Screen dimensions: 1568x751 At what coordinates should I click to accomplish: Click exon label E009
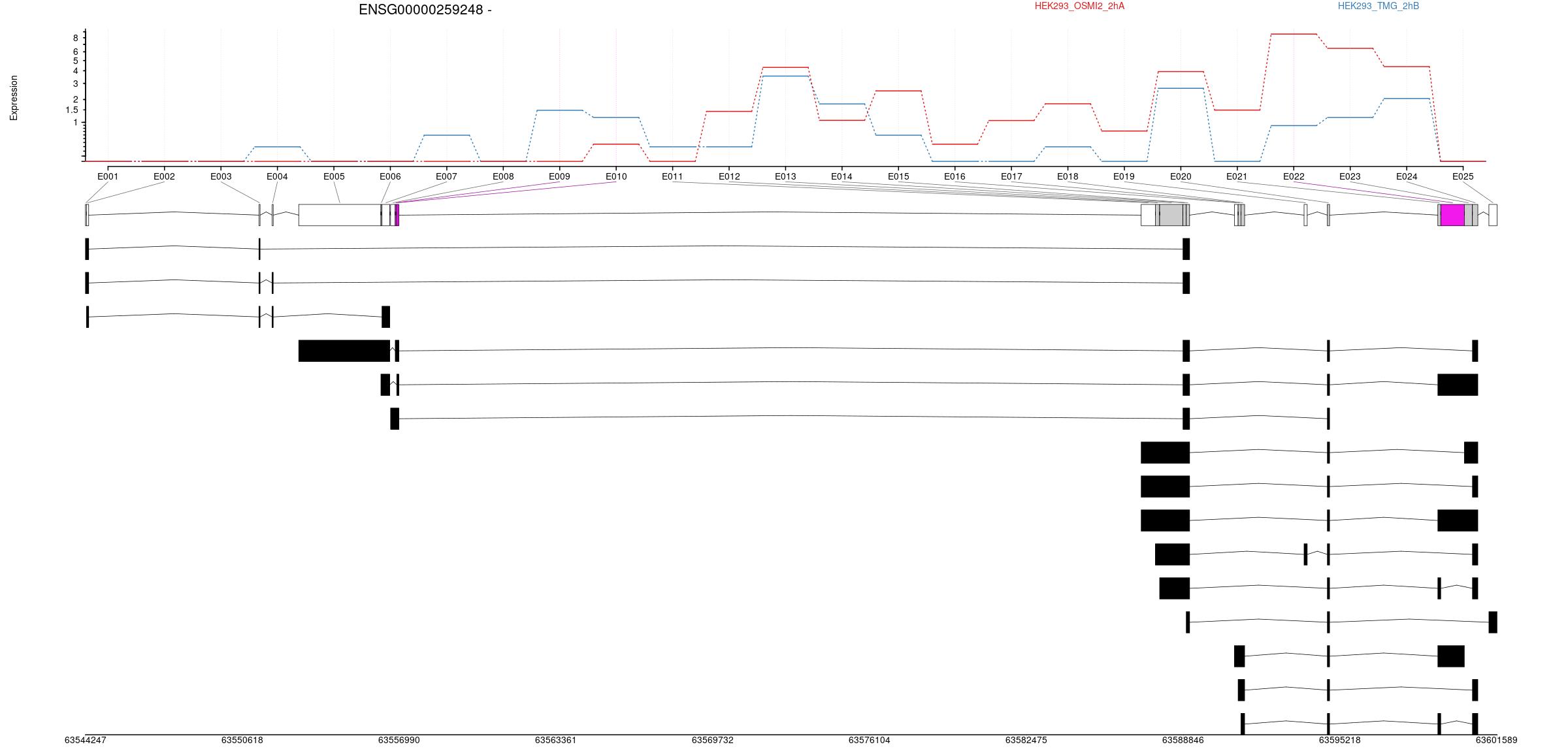(559, 176)
